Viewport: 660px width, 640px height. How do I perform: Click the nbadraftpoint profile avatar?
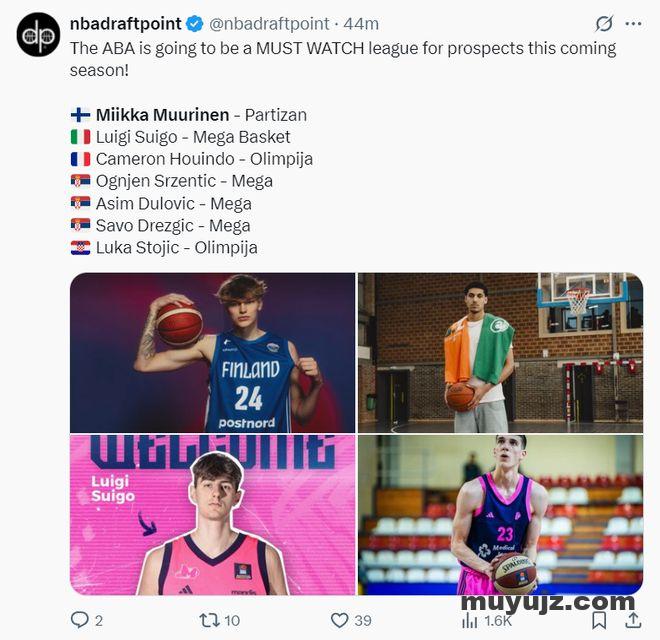pos(38,35)
